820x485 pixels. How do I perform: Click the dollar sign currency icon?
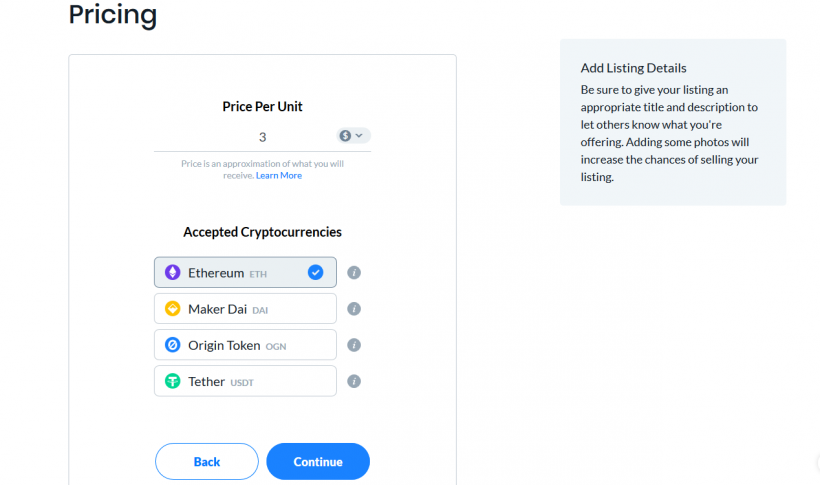click(345, 136)
